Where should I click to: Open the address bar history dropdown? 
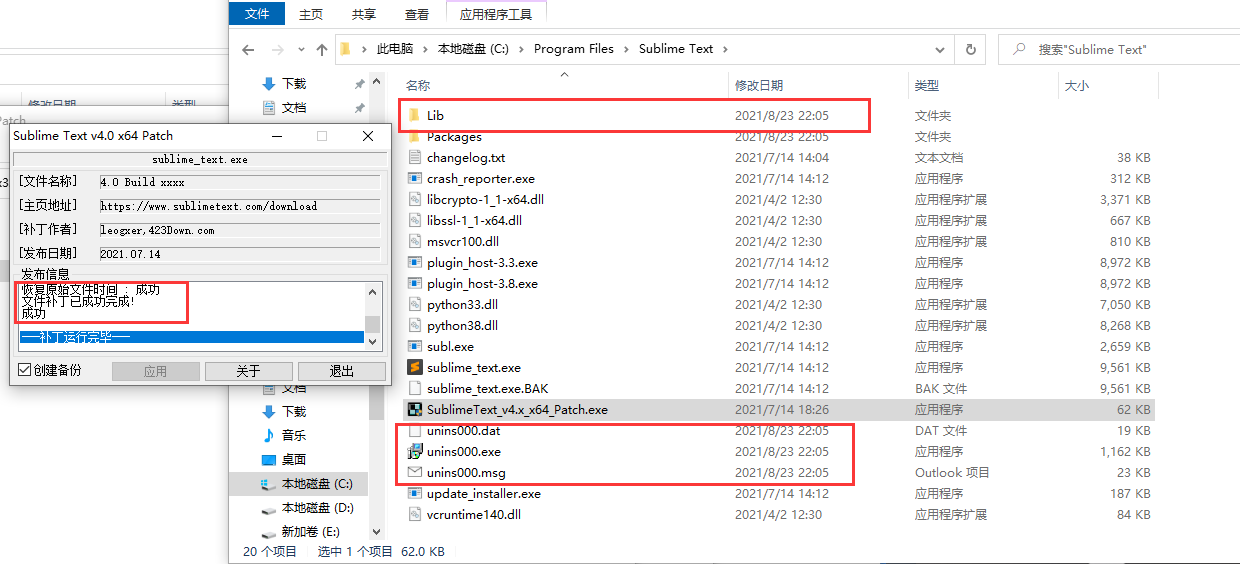point(940,49)
